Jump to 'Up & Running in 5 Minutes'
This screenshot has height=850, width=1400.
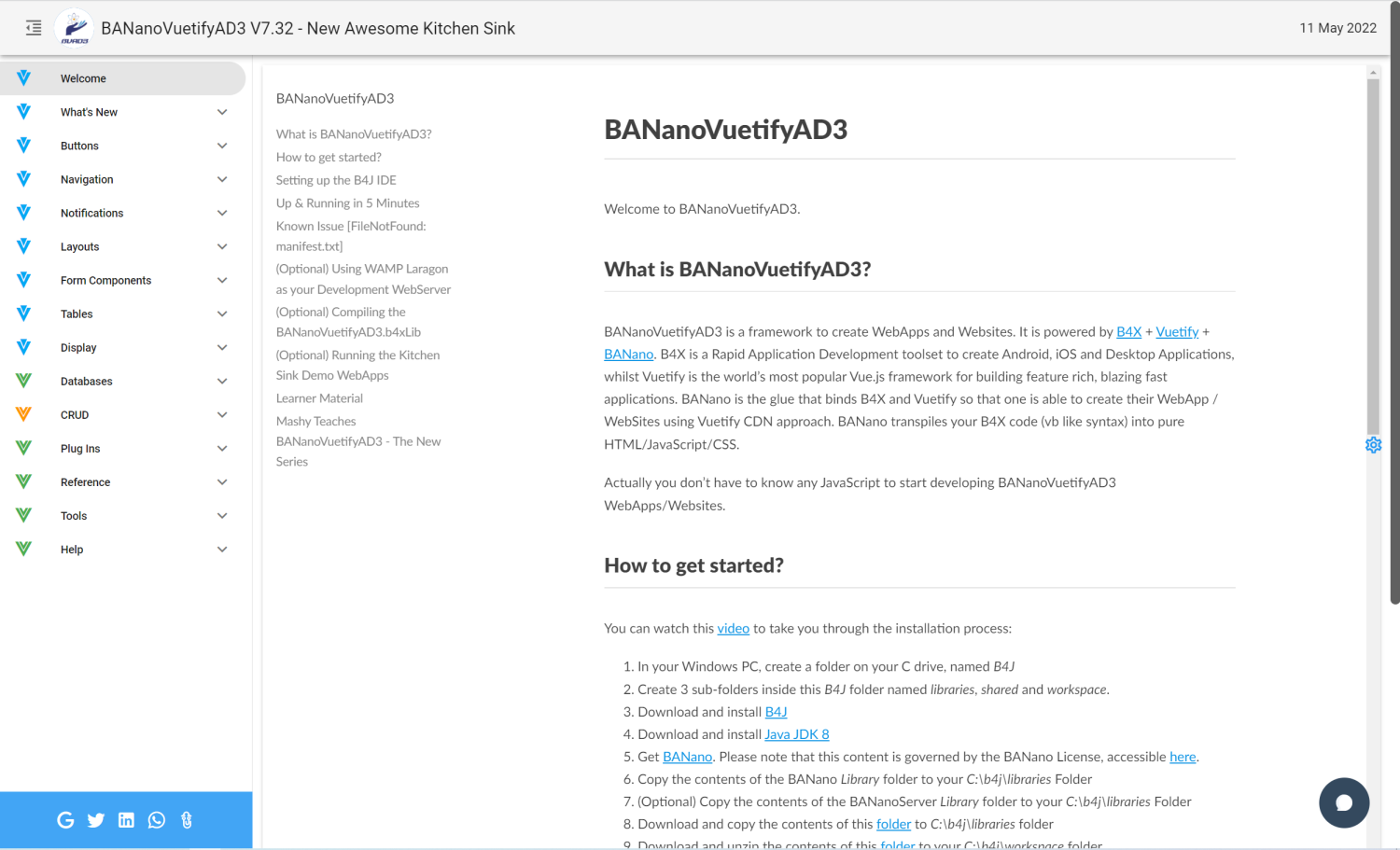[348, 202]
